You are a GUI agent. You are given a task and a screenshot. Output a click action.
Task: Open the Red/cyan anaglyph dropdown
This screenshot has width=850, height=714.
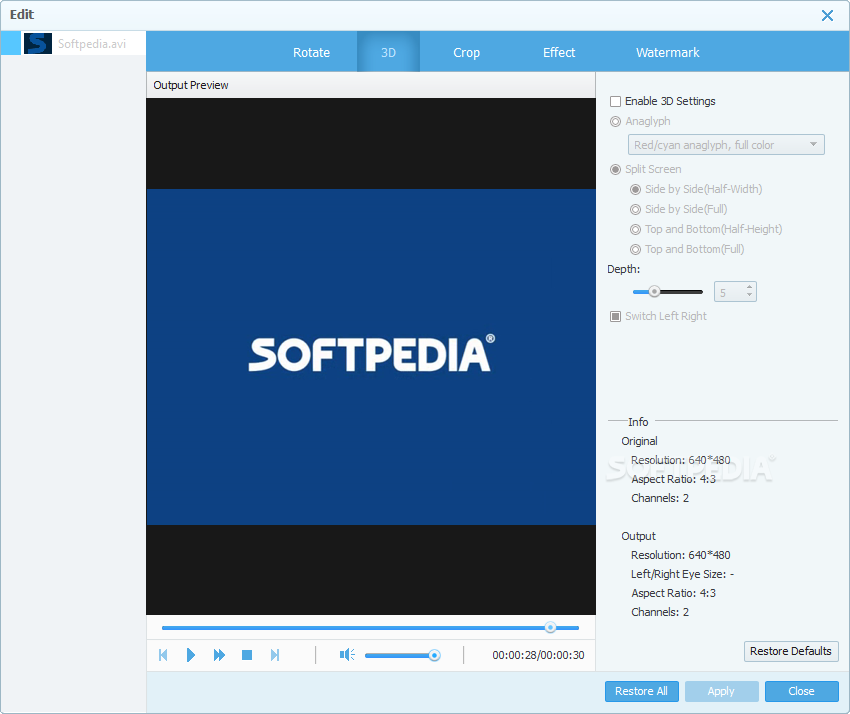pos(726,145)
